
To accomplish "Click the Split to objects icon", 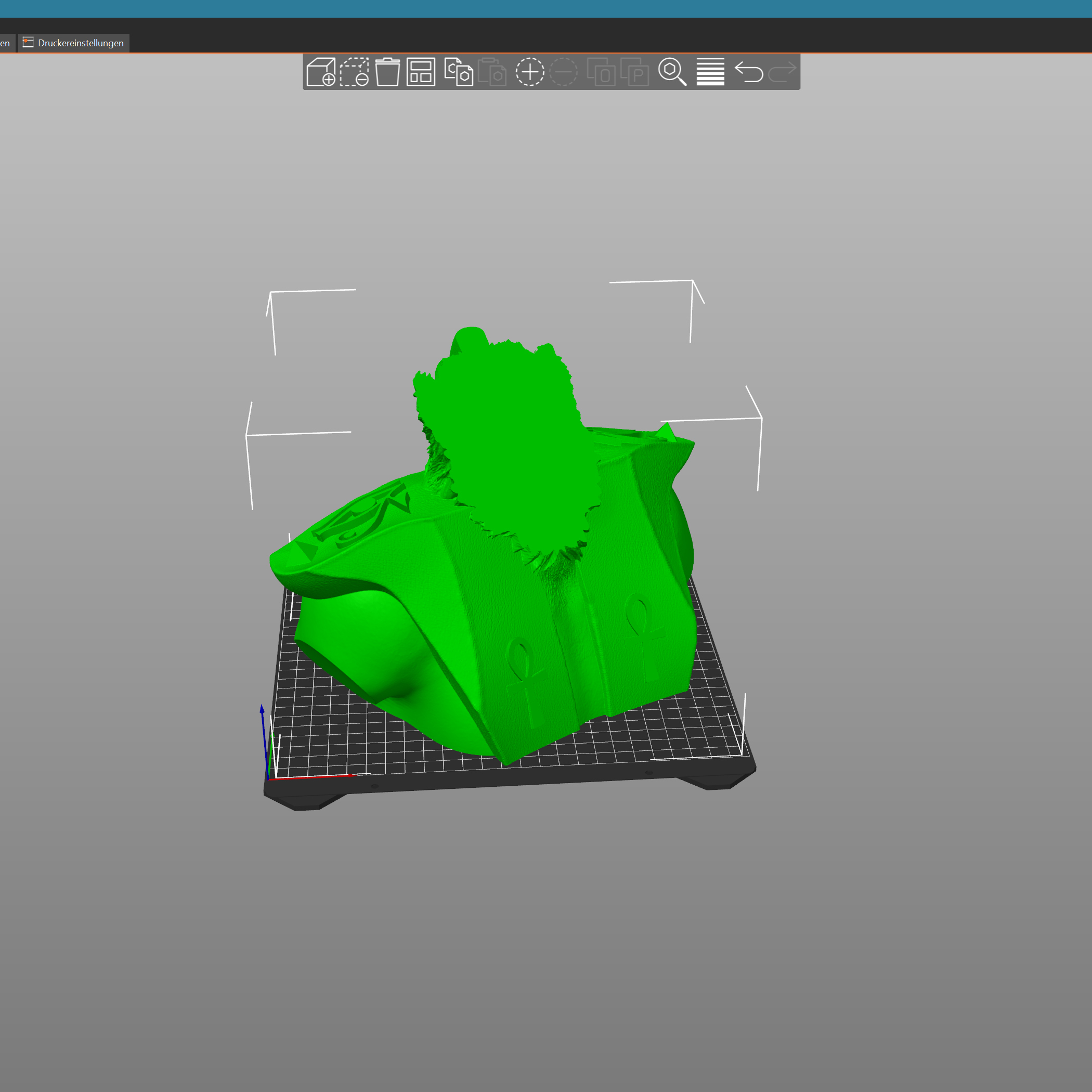I will [x=601, y=72].
